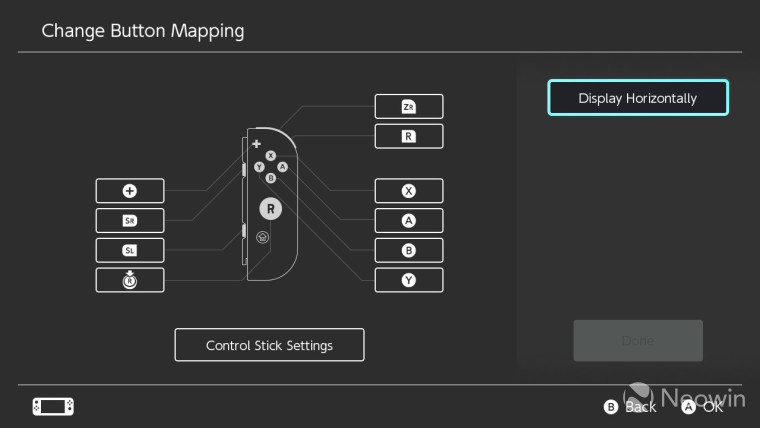Click A OK prompt at bottom
Viewport: 760px width, 428px height.
pyautogui.click(x=702, y=407)
